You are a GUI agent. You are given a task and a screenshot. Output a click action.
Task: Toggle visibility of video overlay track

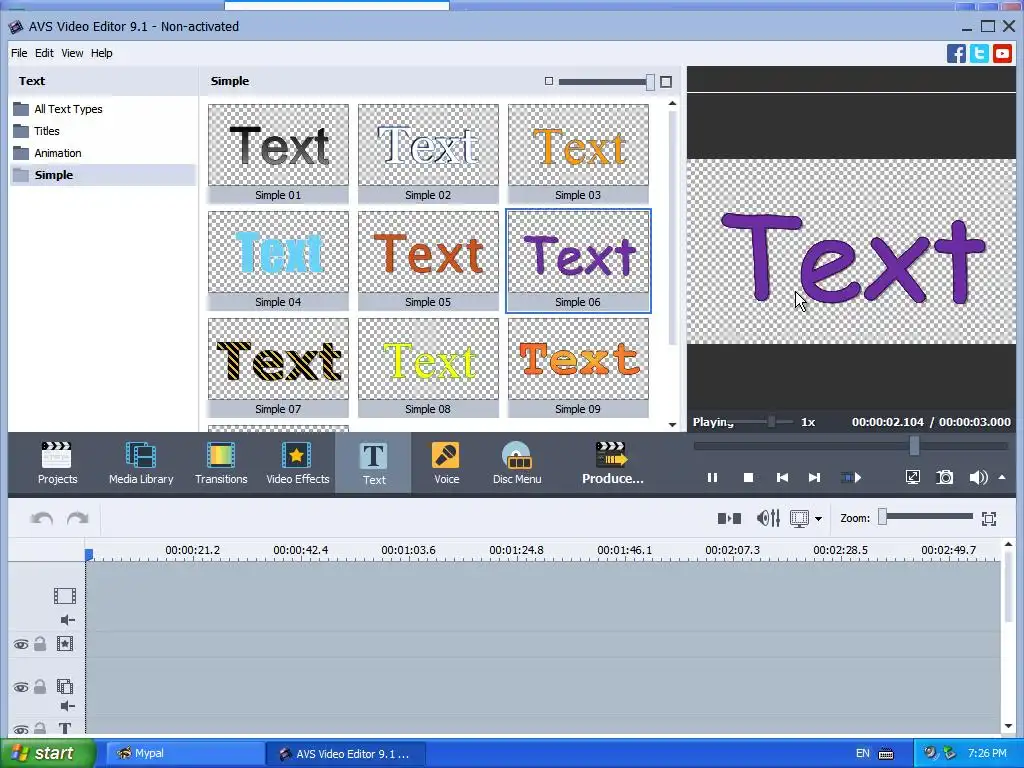pyautogui.click(x=21, y=687)
